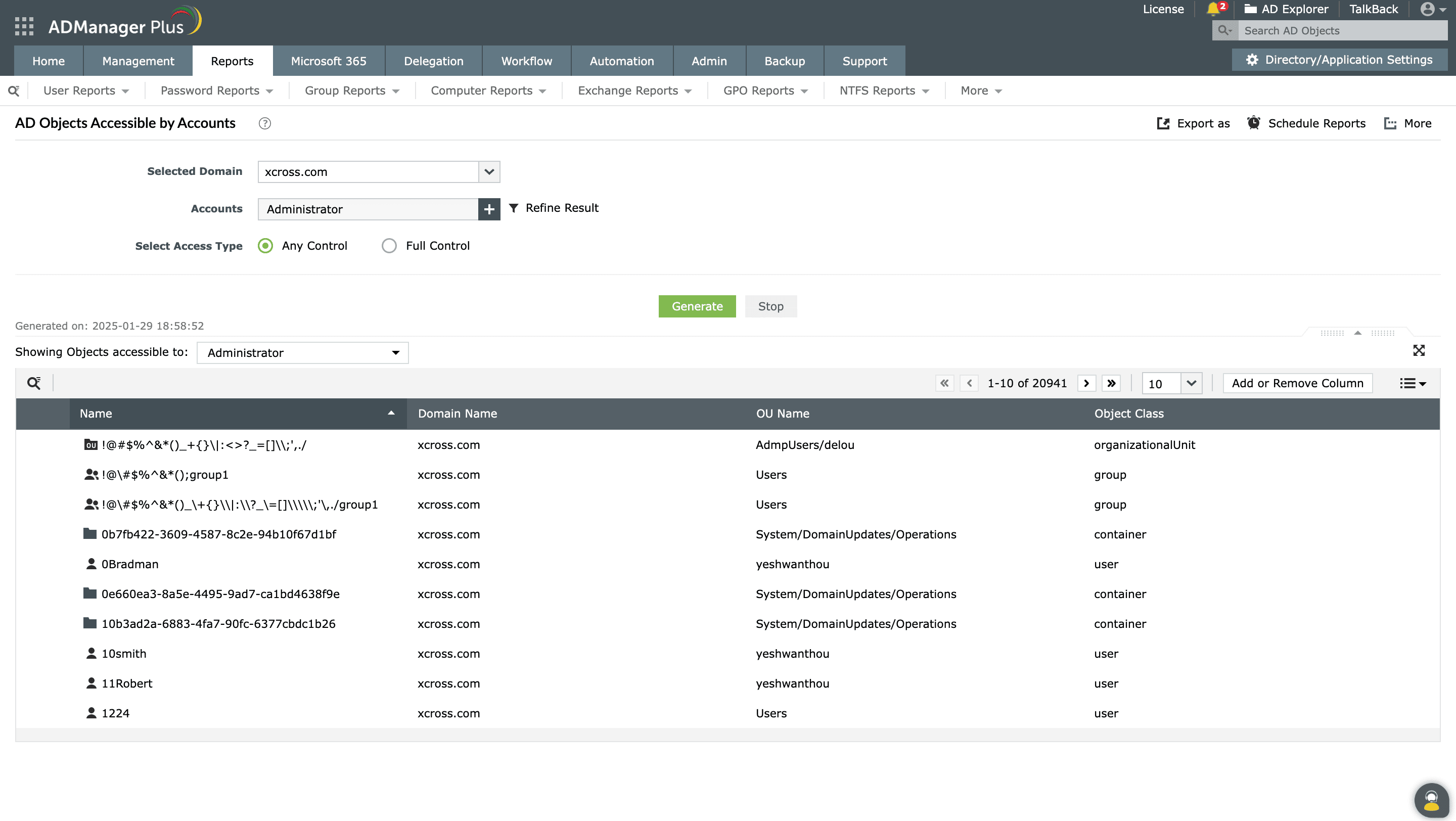Click the notifications bell icon
This screenshot has height=821, width=1456.
(x=1212, y=9)
